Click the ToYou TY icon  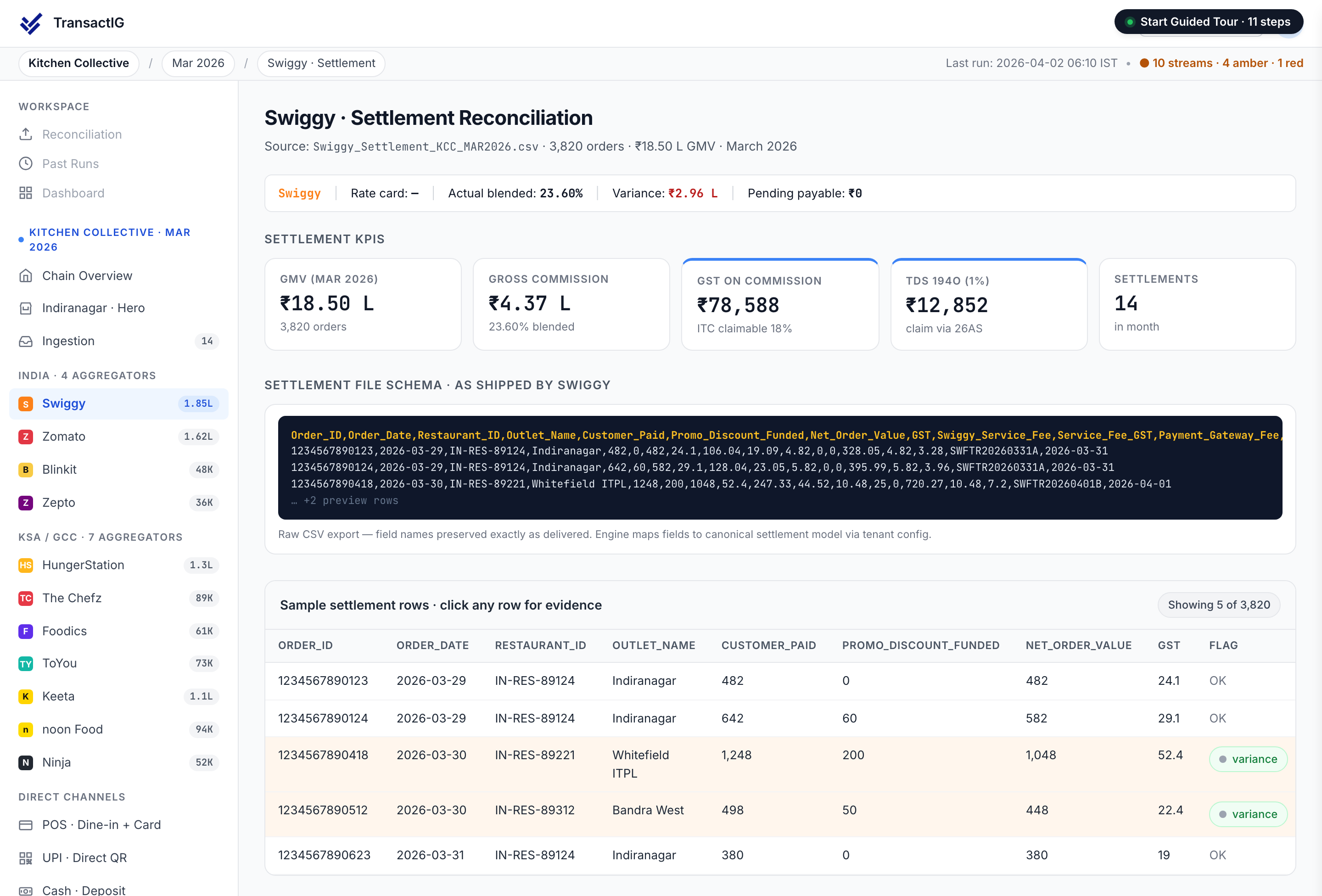(26, 664)
